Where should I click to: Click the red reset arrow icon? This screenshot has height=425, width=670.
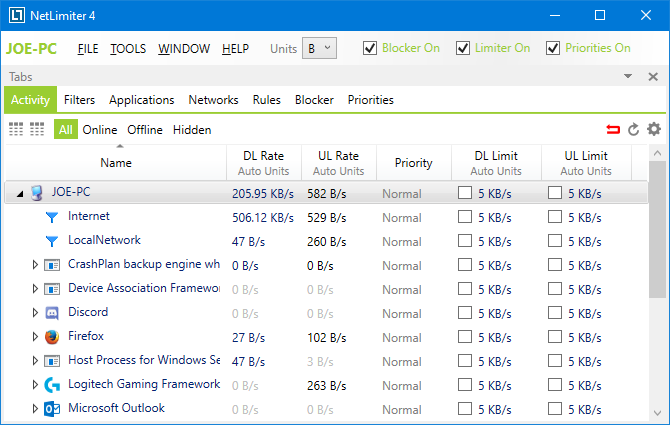pos(613,129)
